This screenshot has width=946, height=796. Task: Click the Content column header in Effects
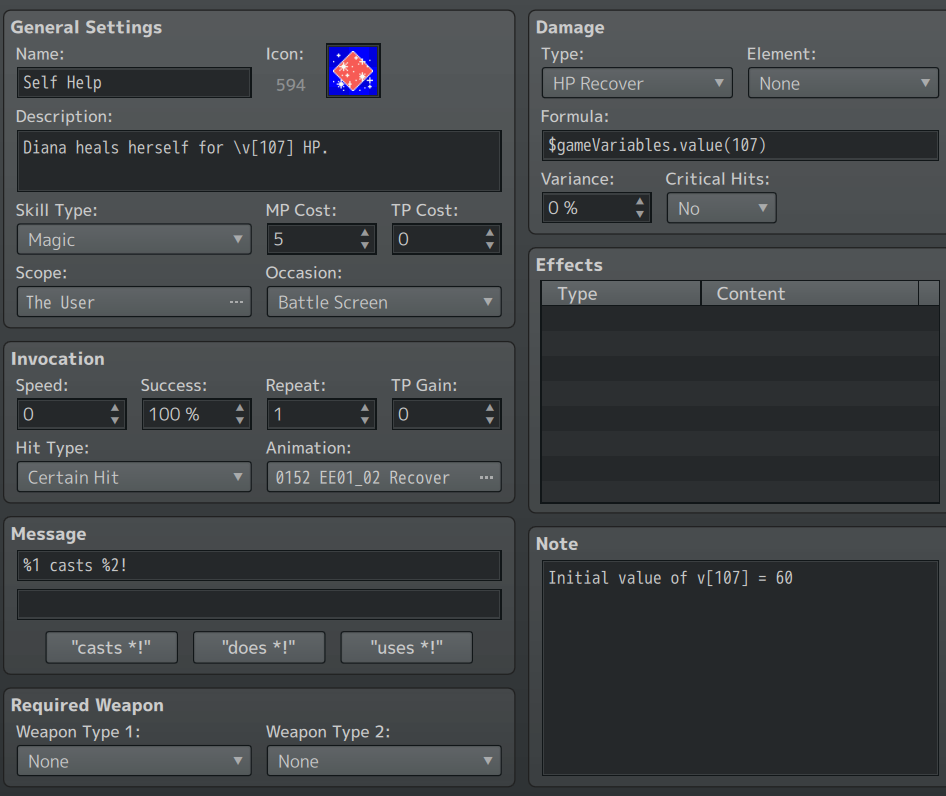[810, 293]
